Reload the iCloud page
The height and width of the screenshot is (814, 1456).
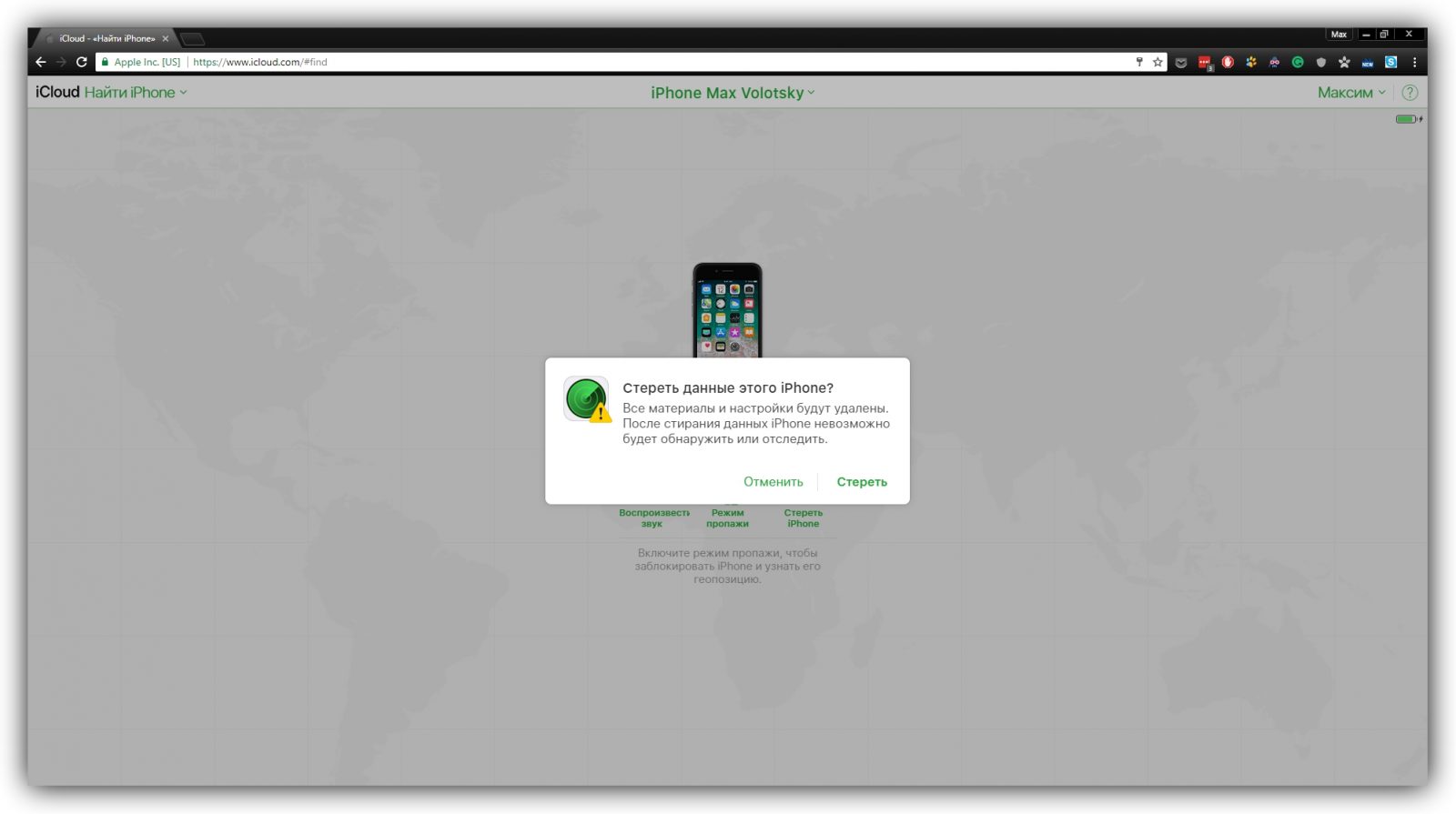tap(81, 62)
